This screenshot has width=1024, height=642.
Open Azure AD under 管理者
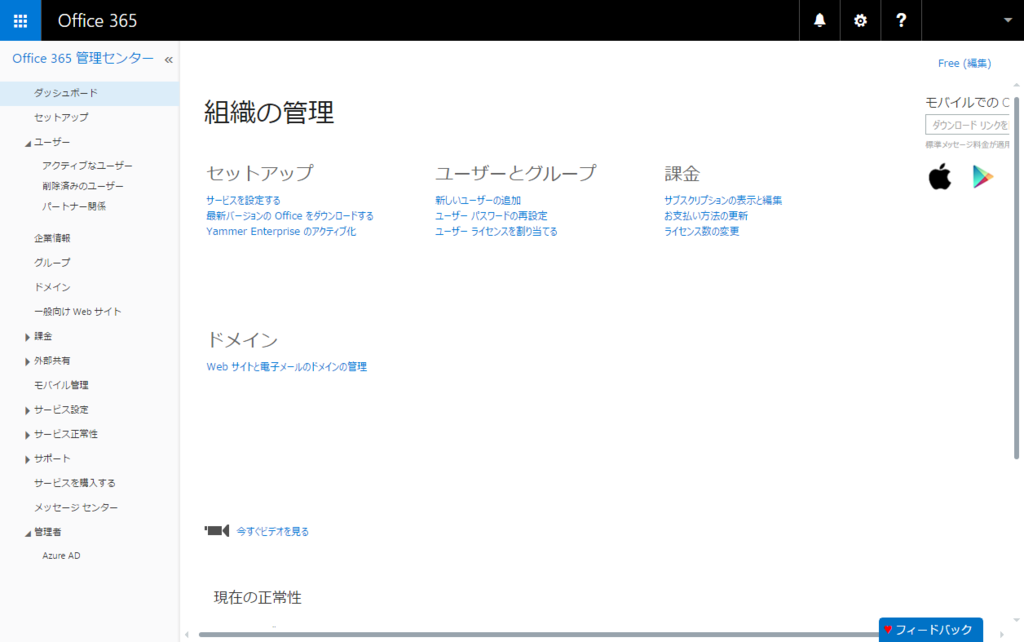coord(61,556)
